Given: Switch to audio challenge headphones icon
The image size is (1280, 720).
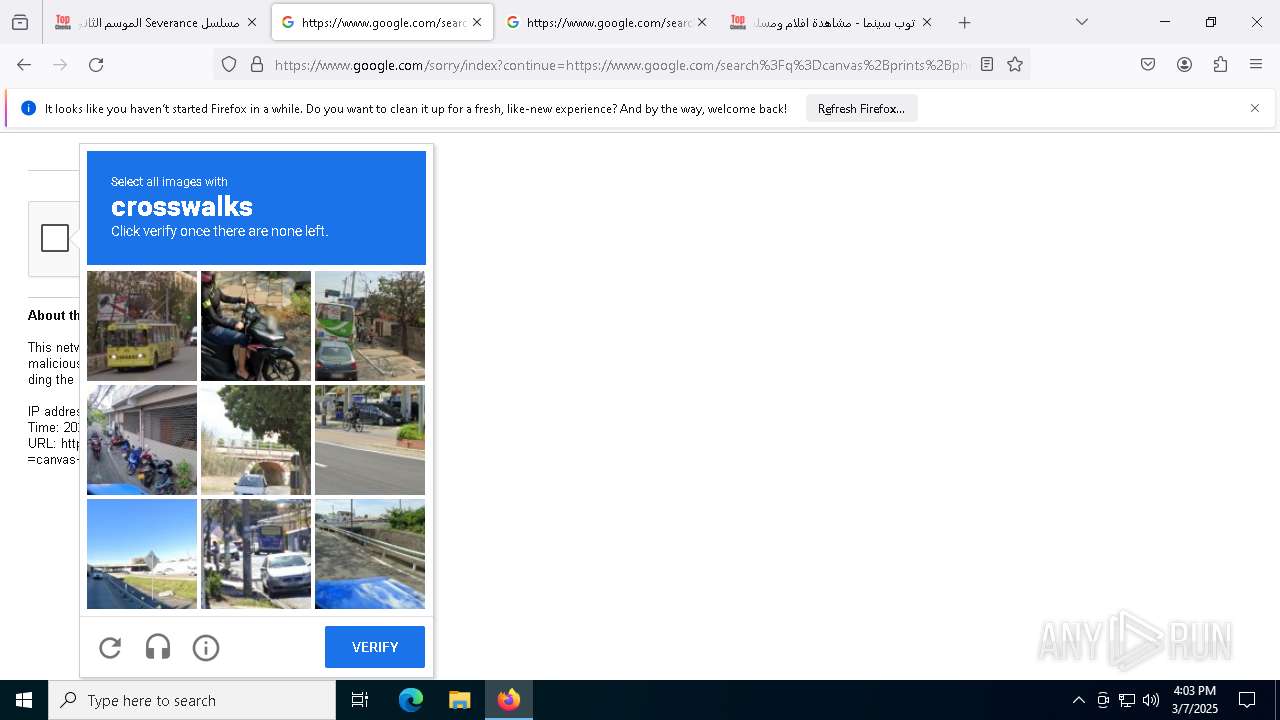Looking at the screenshot, I should pyautogui.click(x=158, y=648).
